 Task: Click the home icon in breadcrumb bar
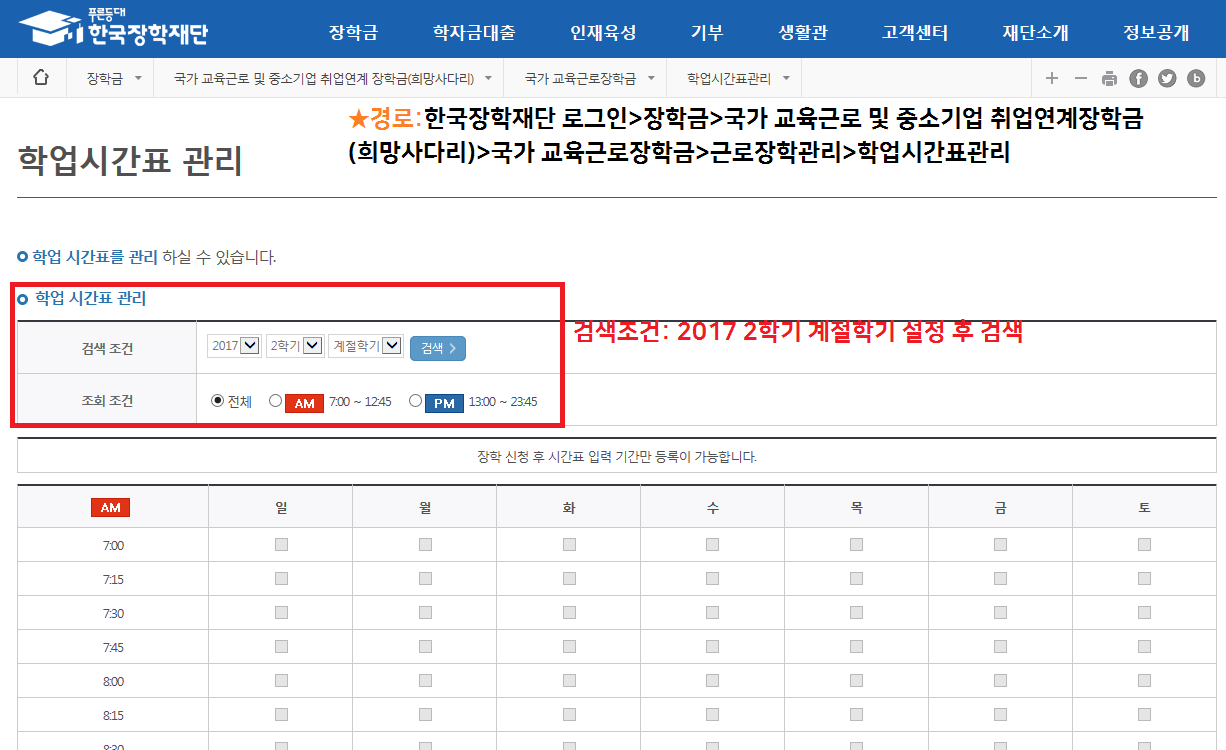pos(41,78)
